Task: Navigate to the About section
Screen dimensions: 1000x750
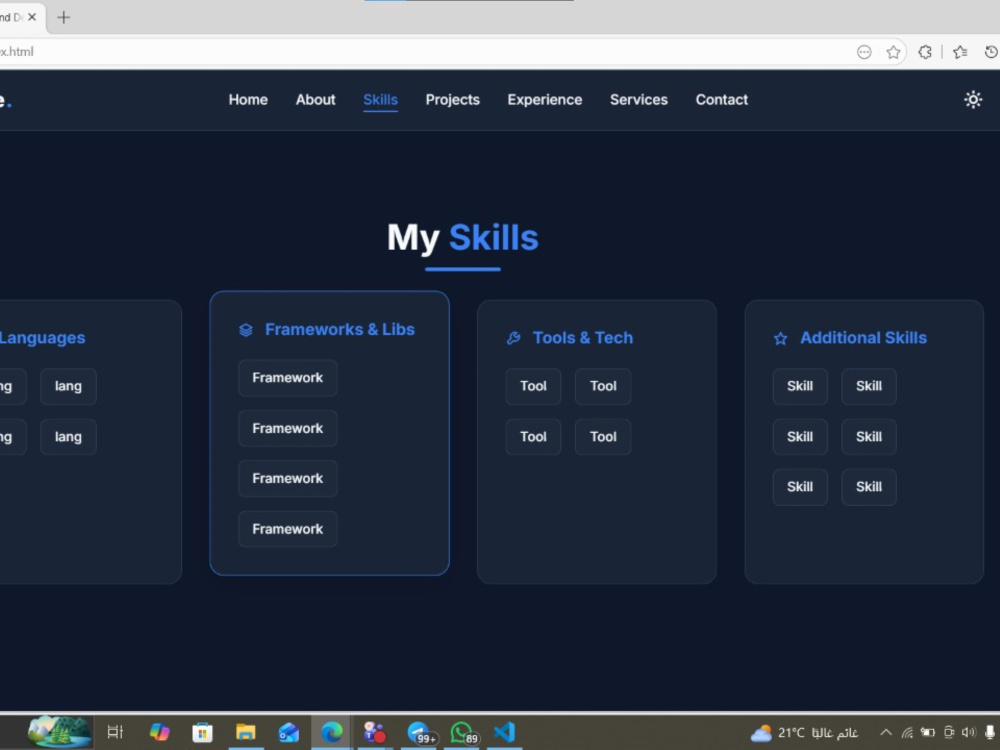Action: 315,99
